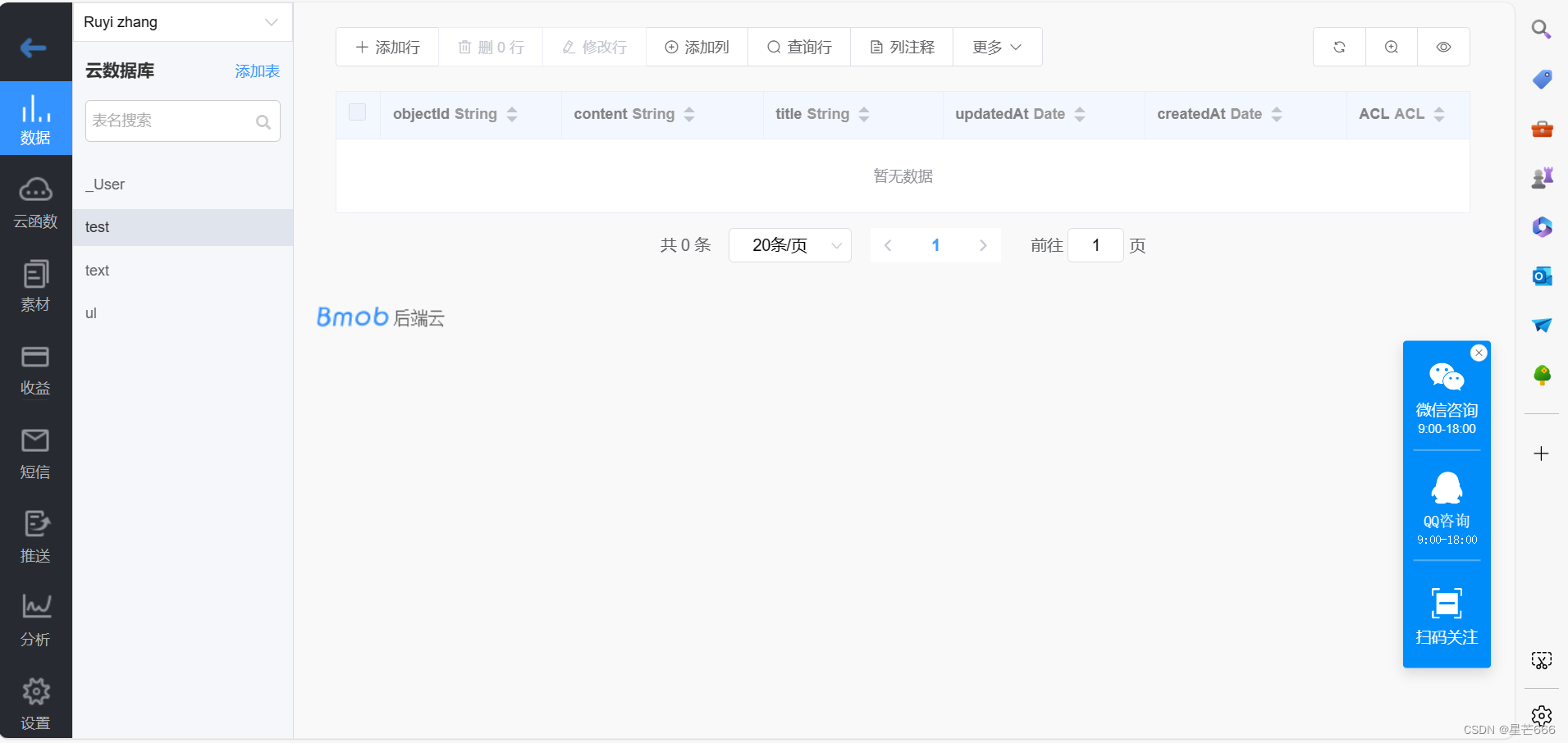
Task: Open the 短信 section in left sidebar
Action: 35,452
